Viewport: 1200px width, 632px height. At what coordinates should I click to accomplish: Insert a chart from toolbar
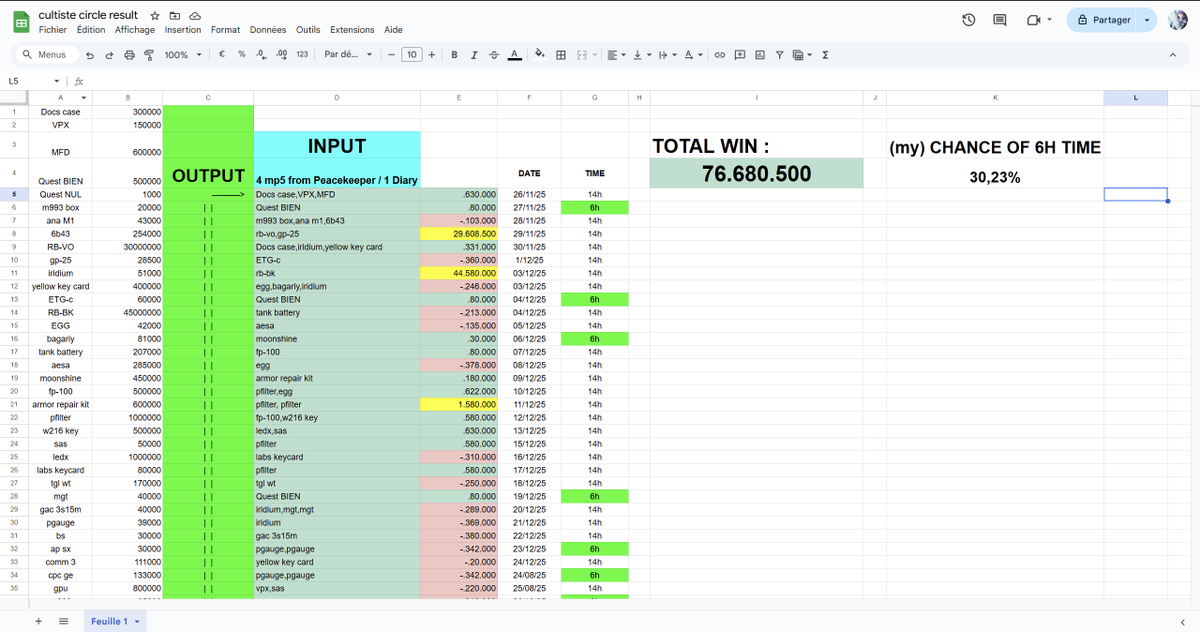click(x=760, y=55)
